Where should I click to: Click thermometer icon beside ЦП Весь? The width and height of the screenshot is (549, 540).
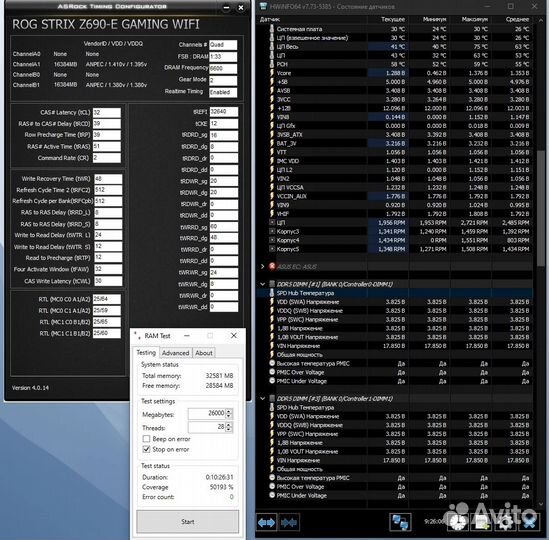point(272,46)
